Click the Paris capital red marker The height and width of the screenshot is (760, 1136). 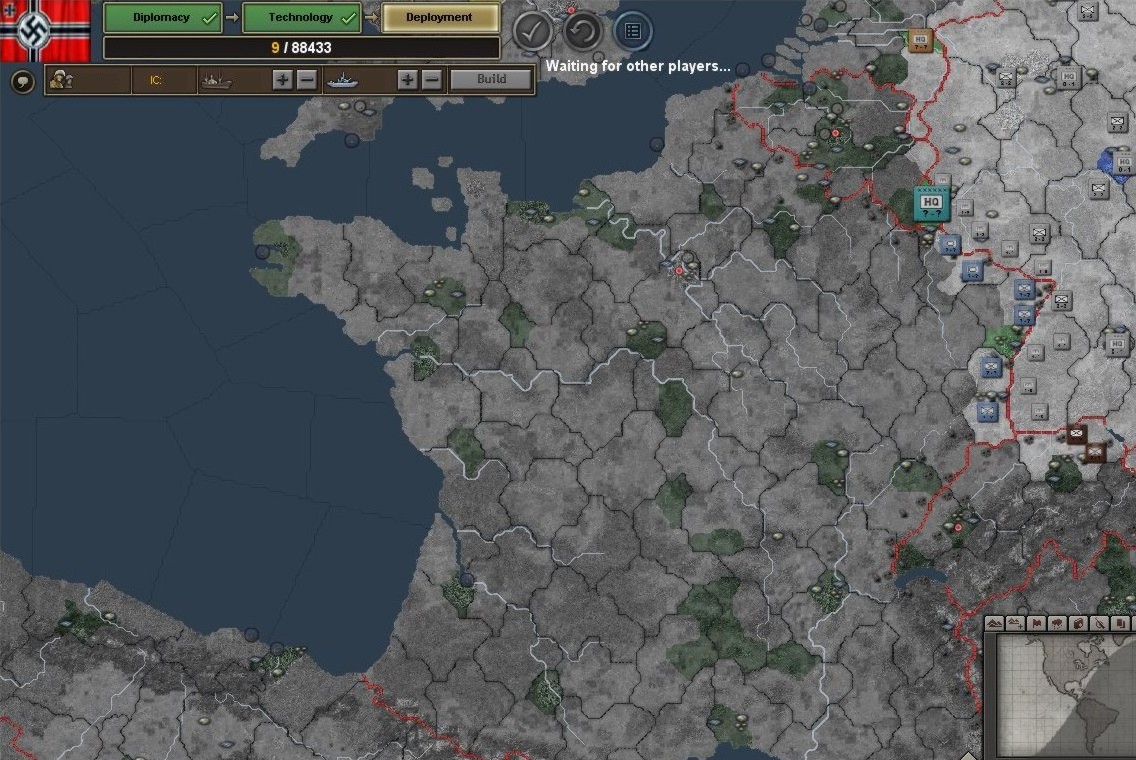point(679,270)
